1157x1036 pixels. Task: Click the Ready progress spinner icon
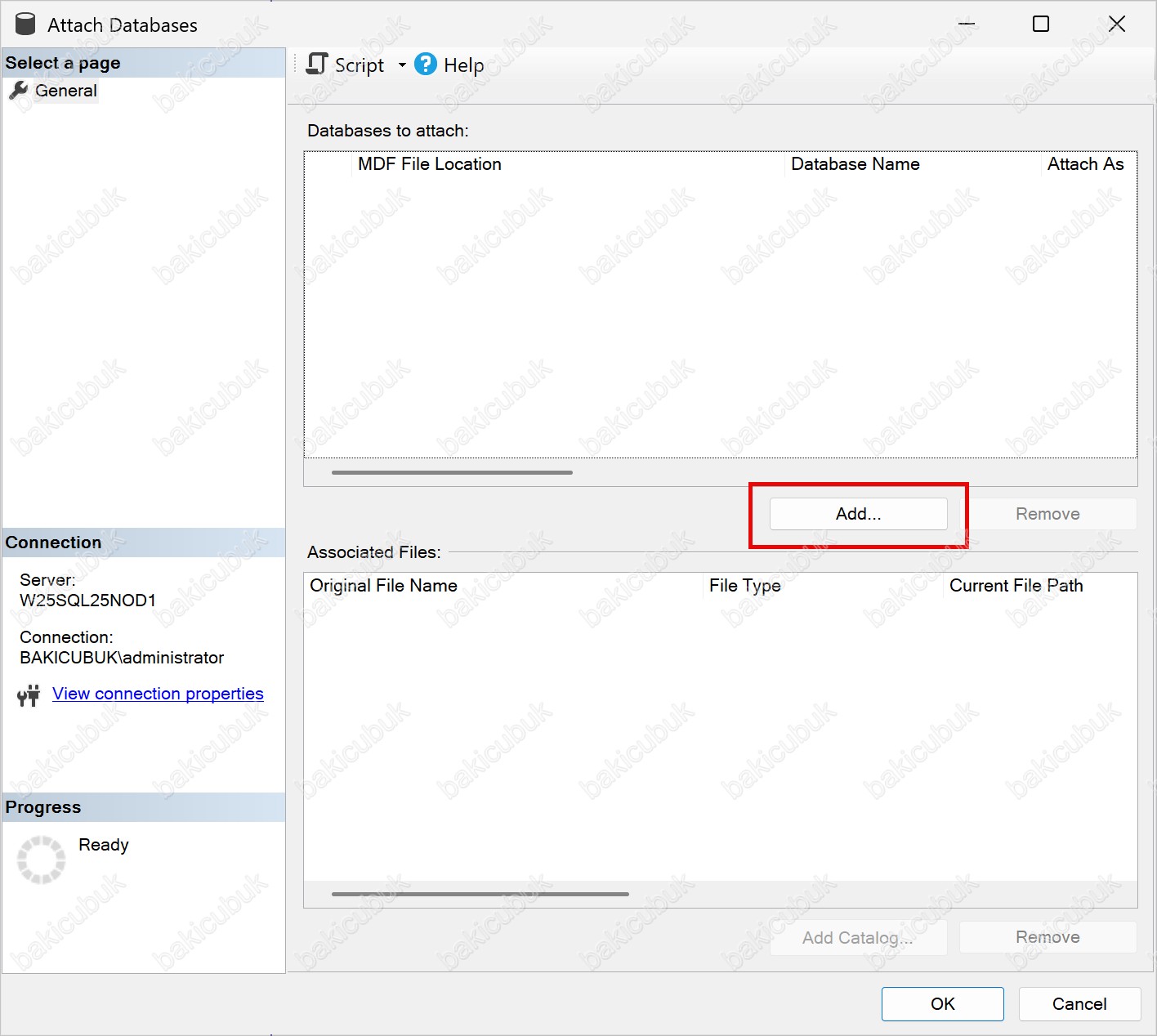click(41, 860)
